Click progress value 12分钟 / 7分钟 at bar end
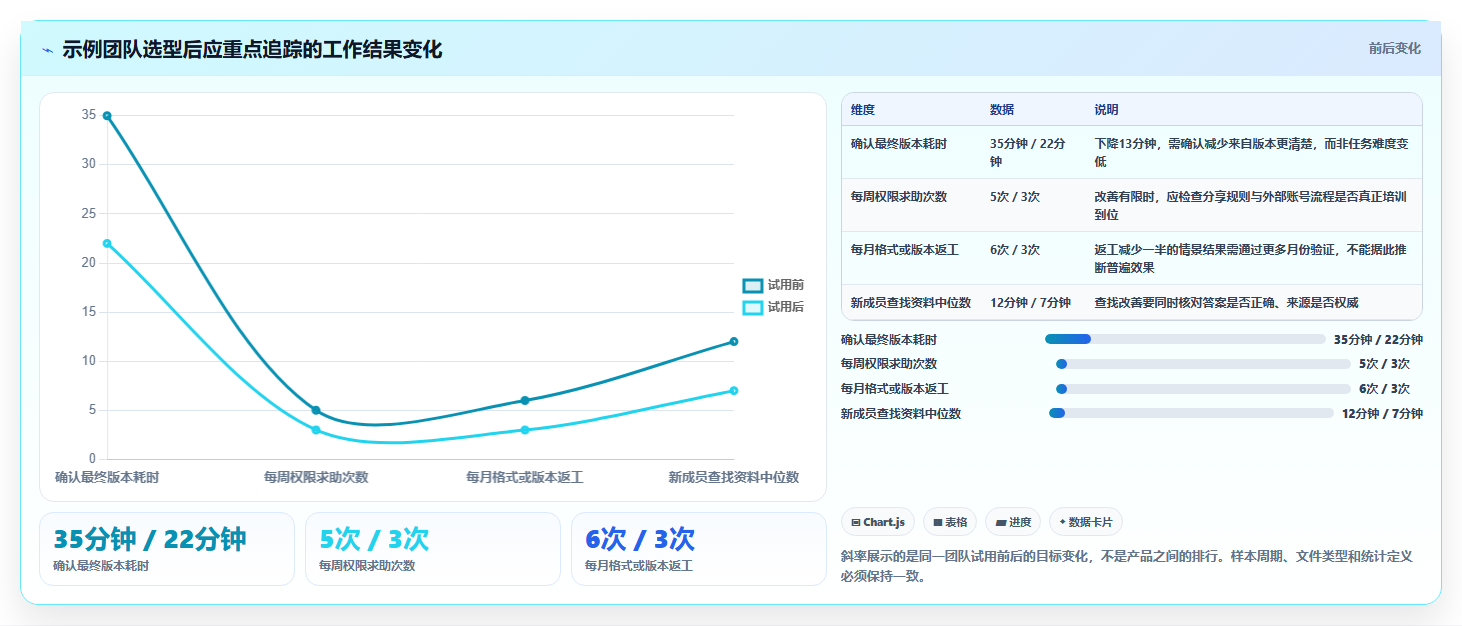Image resolution: width=1462 pixels, height=626 pixels. tap(1382, 413)
